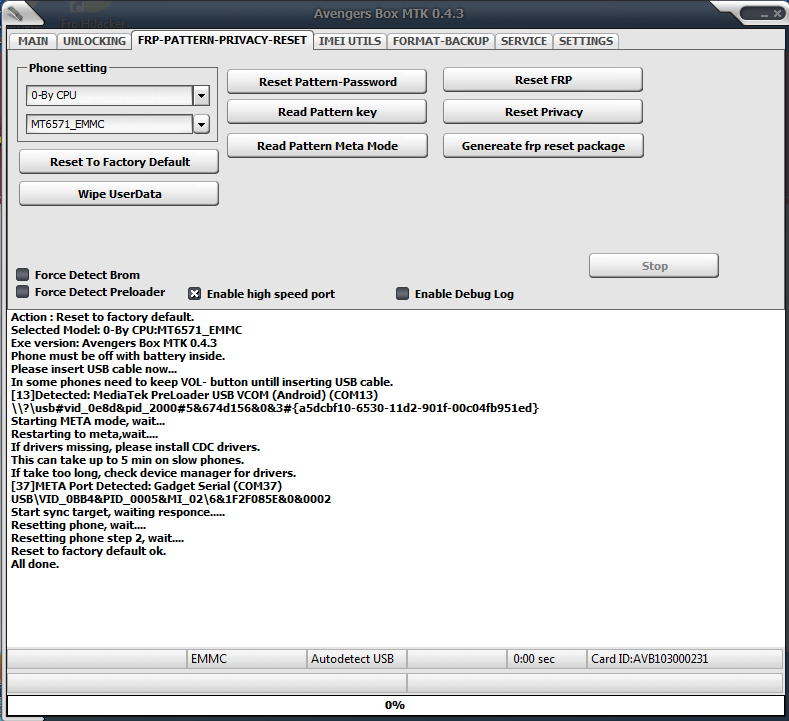Click Read Pattern Meta Mode button
Image resolution: width=789 pixels, height=721 pixels.
click(327, 145)
